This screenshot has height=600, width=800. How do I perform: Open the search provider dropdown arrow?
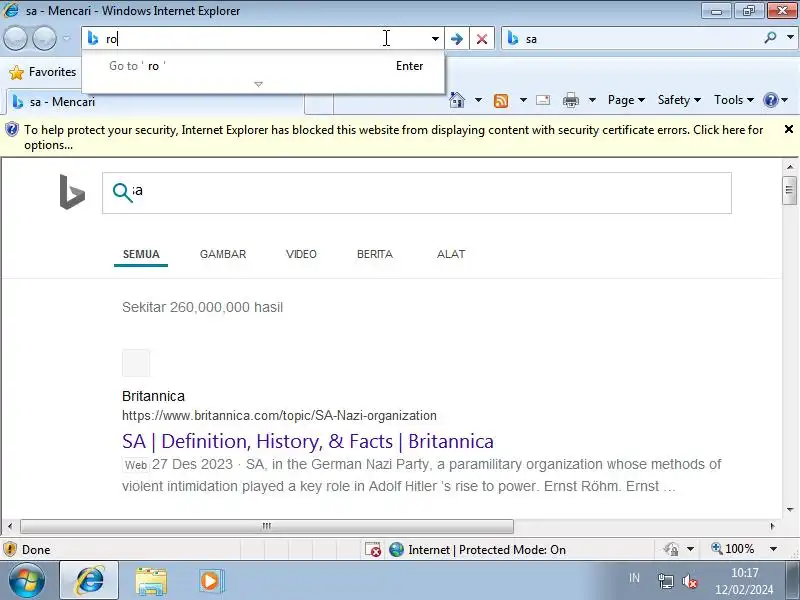click(790, 37)
